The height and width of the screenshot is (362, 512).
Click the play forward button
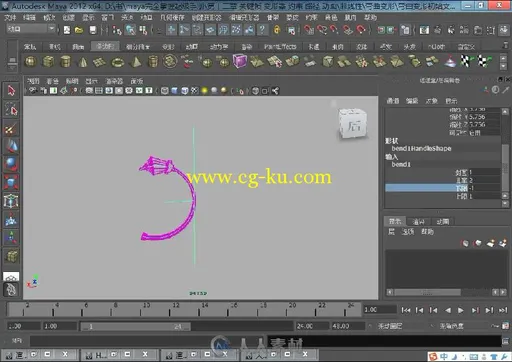(461, 310)
